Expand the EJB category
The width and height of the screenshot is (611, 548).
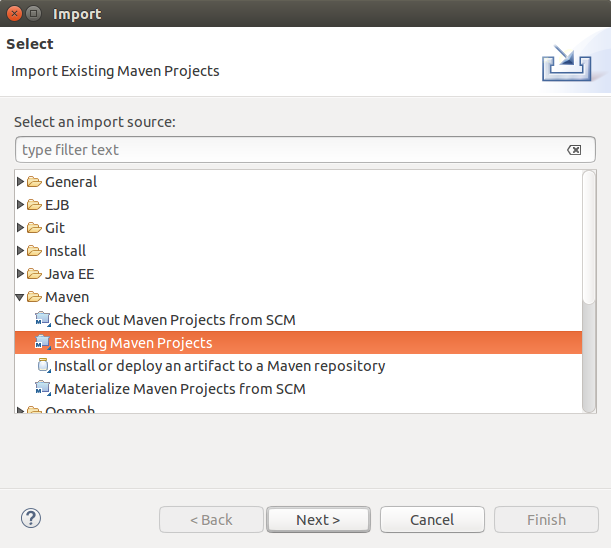20,205
